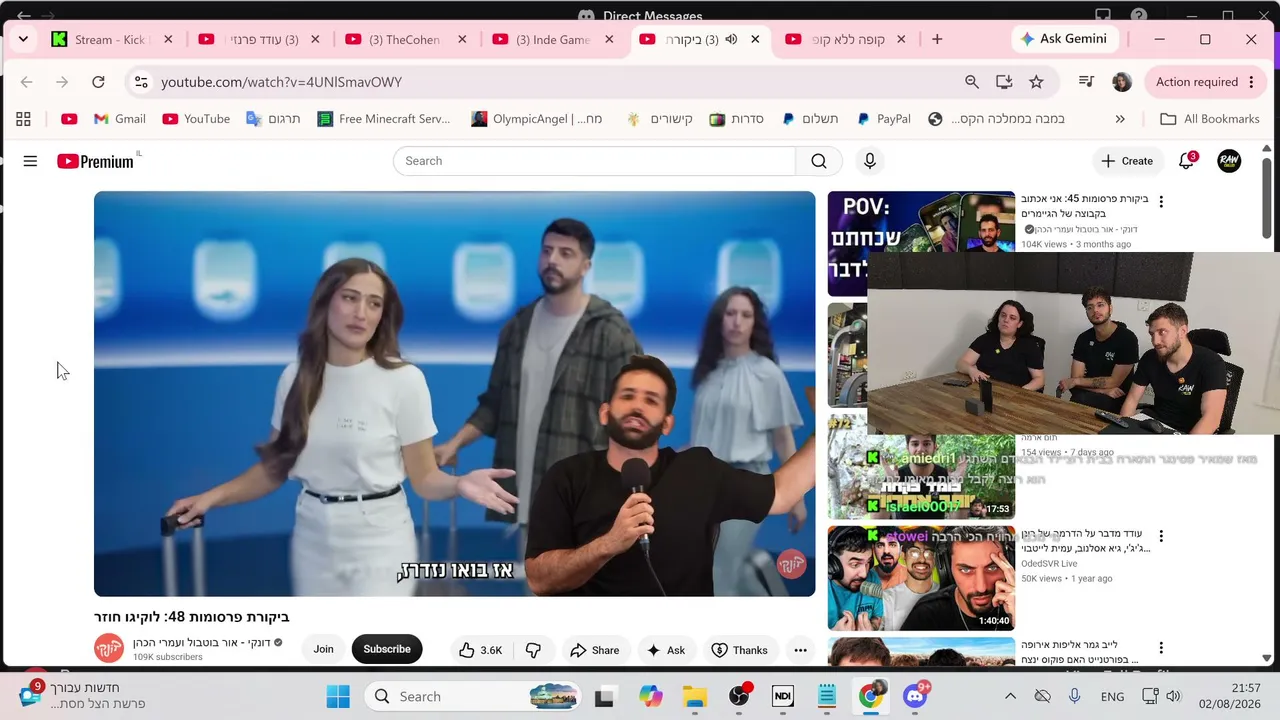Open File Explorer from the taskbar
The width and height of the screenshot is (1280, 720).
[x=694, y=697]
